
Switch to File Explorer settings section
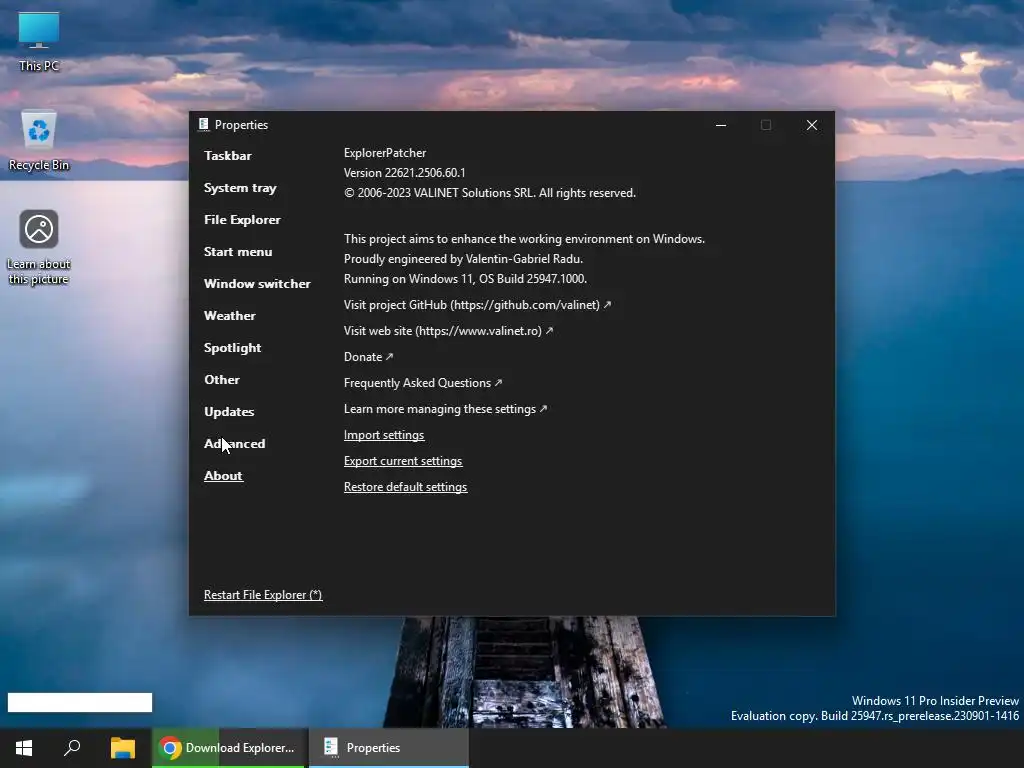click(242, 220)
